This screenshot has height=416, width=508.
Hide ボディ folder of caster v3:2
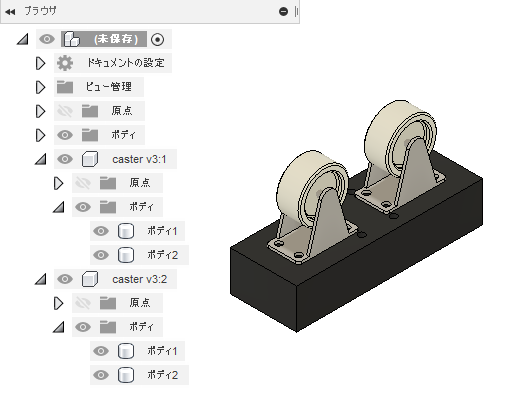point(83,327)
